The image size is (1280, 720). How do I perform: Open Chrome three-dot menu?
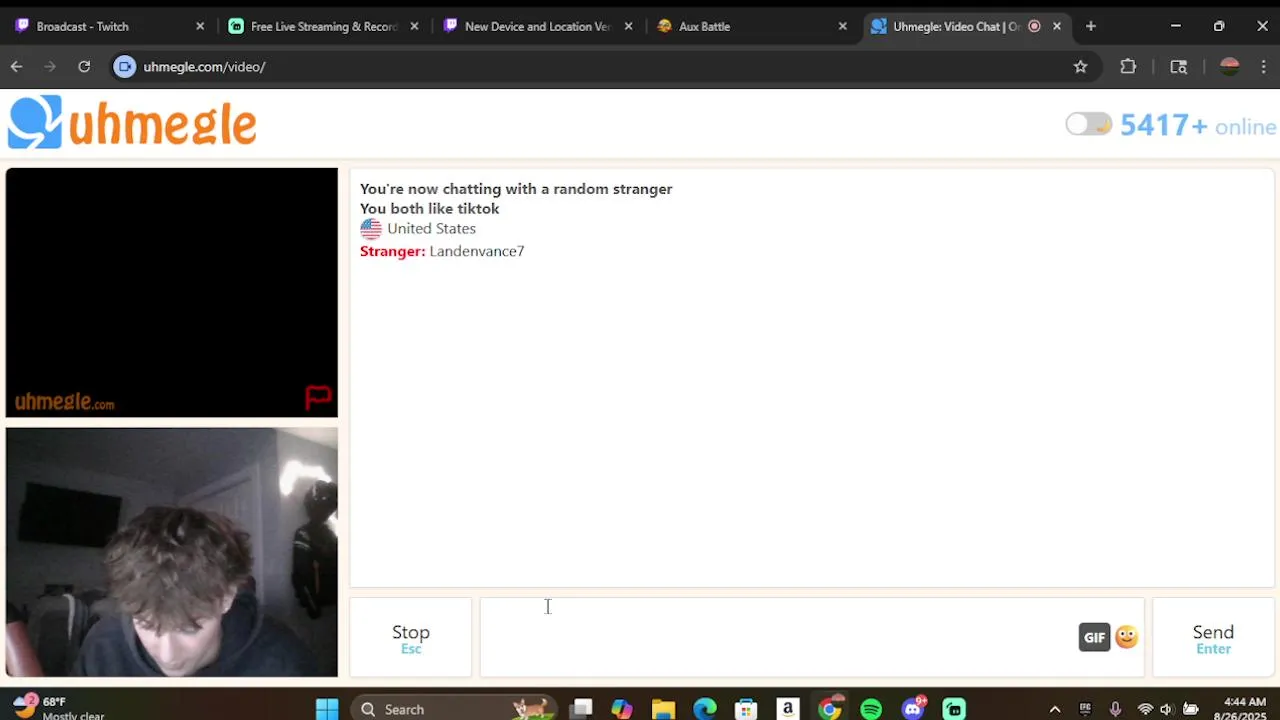pos(1264,67)
